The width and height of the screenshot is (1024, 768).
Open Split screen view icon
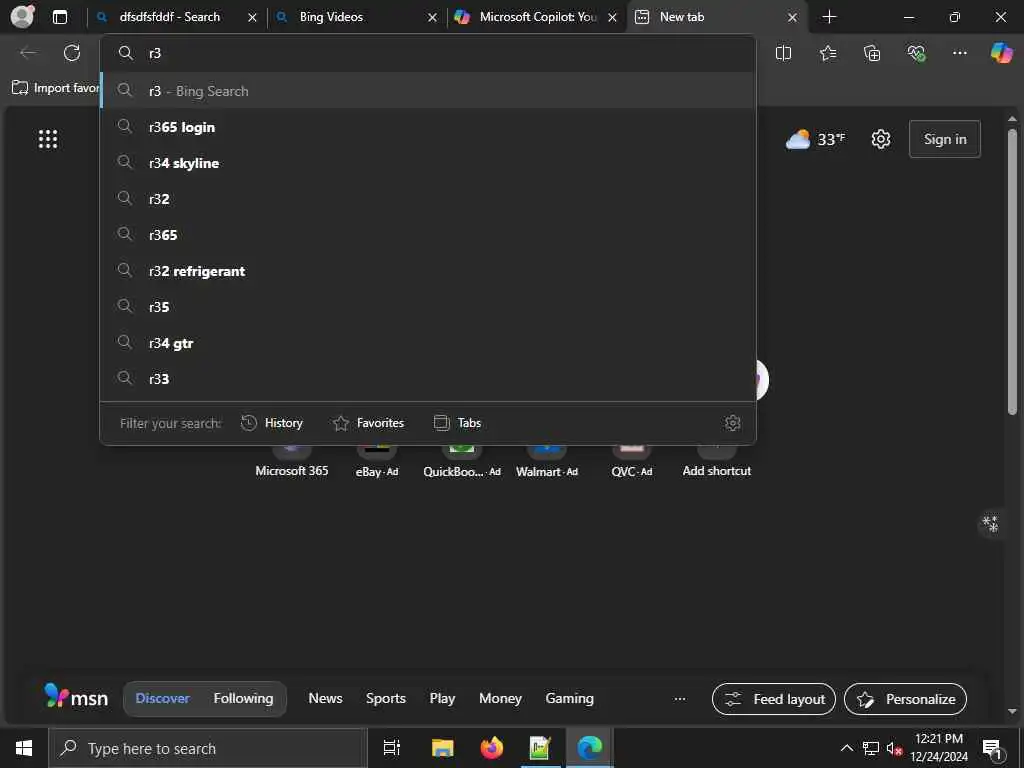783,53
